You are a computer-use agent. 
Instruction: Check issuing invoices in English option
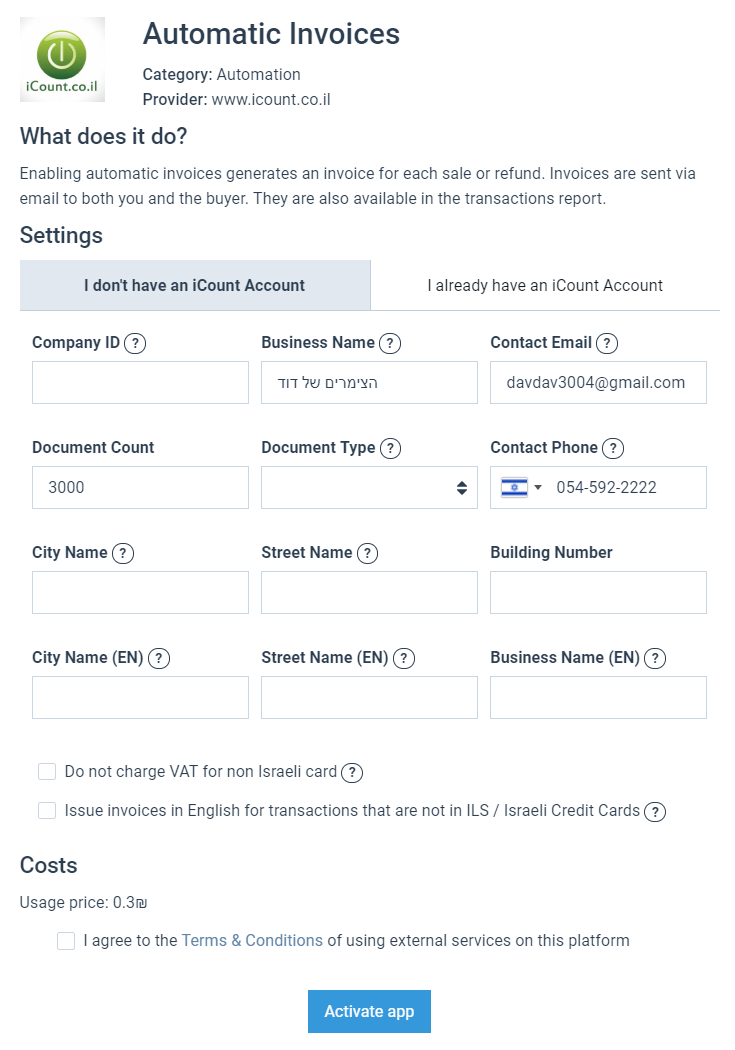pyautogui.click(x=47, y=810)
